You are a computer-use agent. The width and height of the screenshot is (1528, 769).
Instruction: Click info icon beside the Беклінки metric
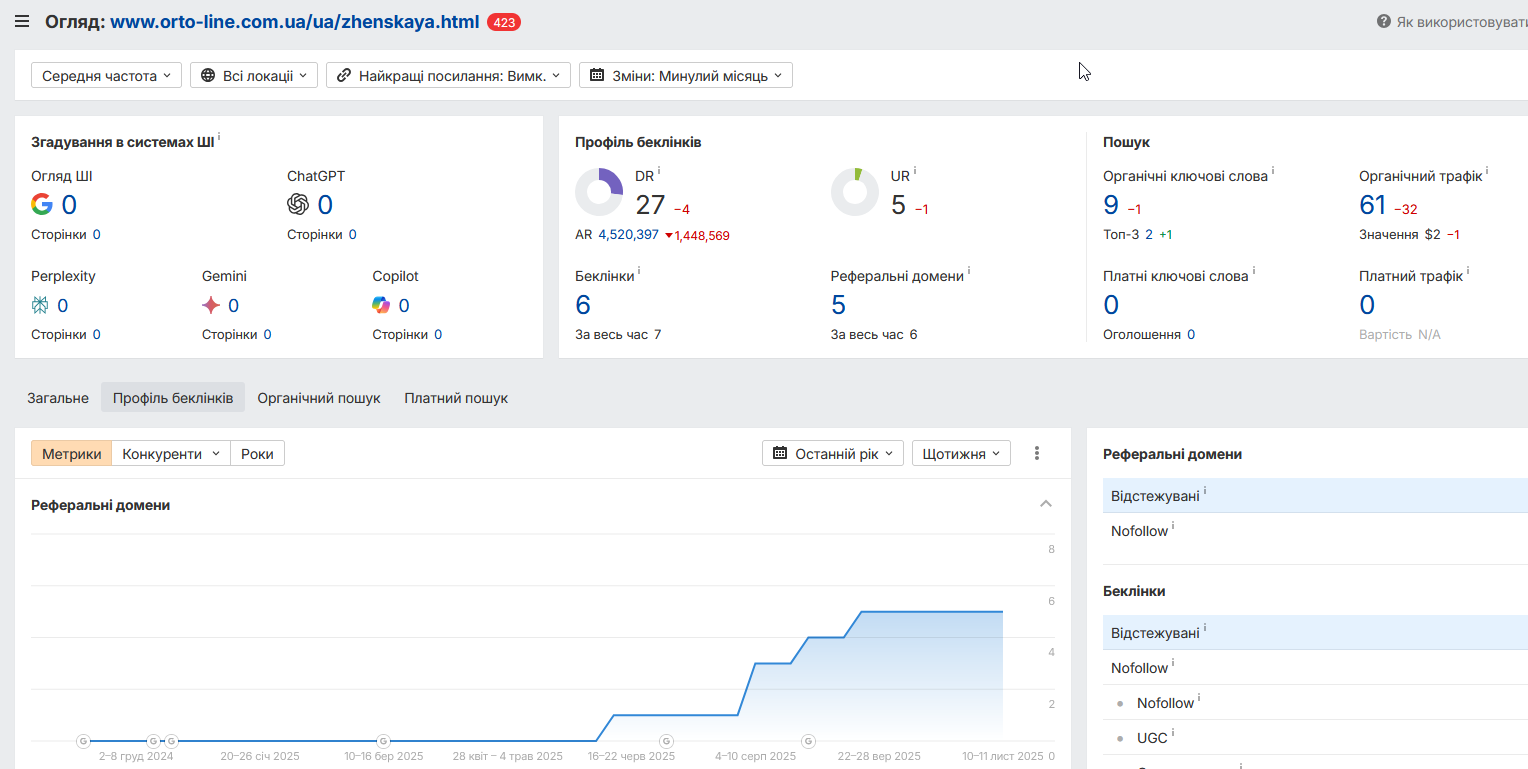pos(639,271)
